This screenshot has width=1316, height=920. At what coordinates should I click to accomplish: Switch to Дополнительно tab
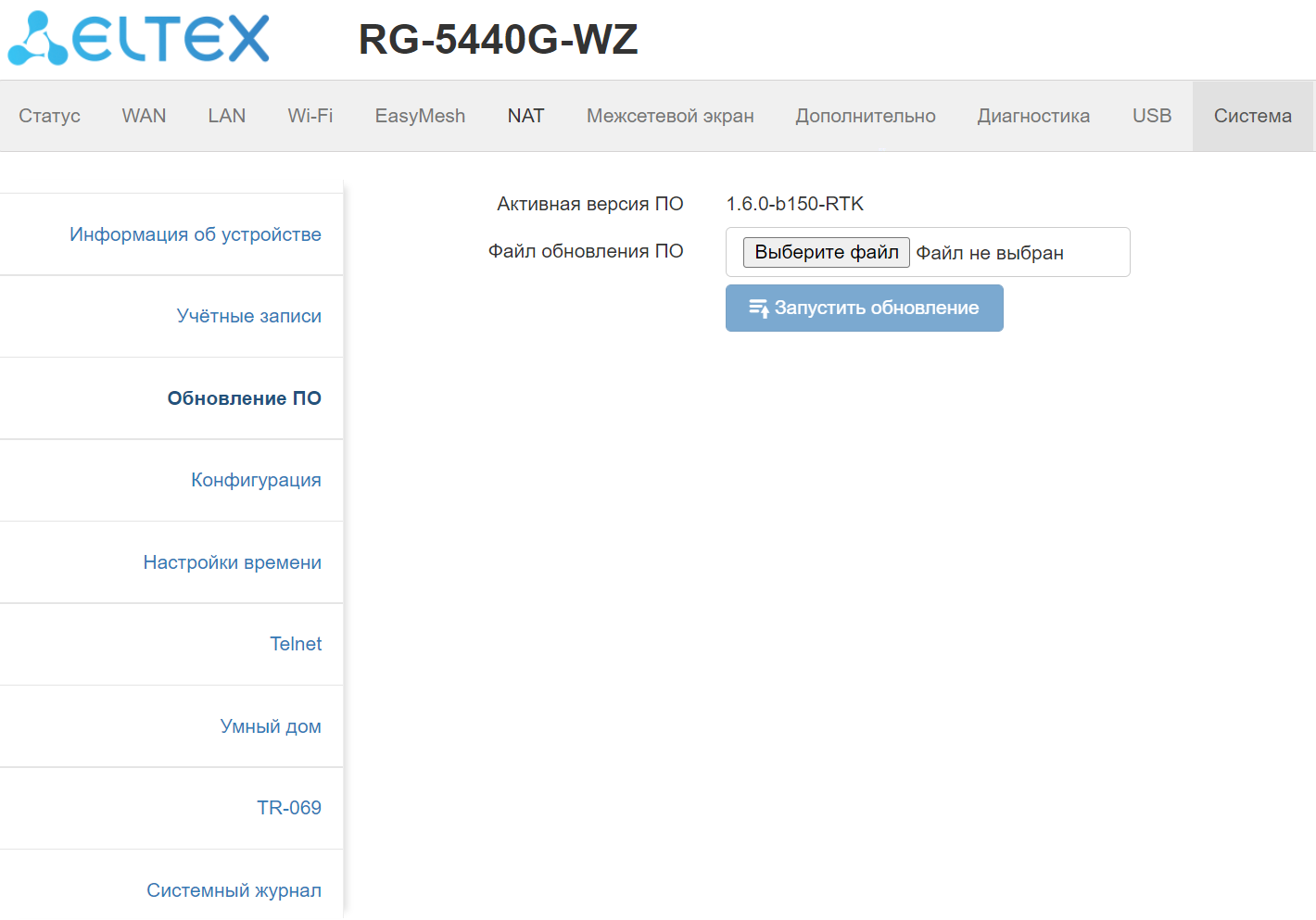[x=866, y=116]
